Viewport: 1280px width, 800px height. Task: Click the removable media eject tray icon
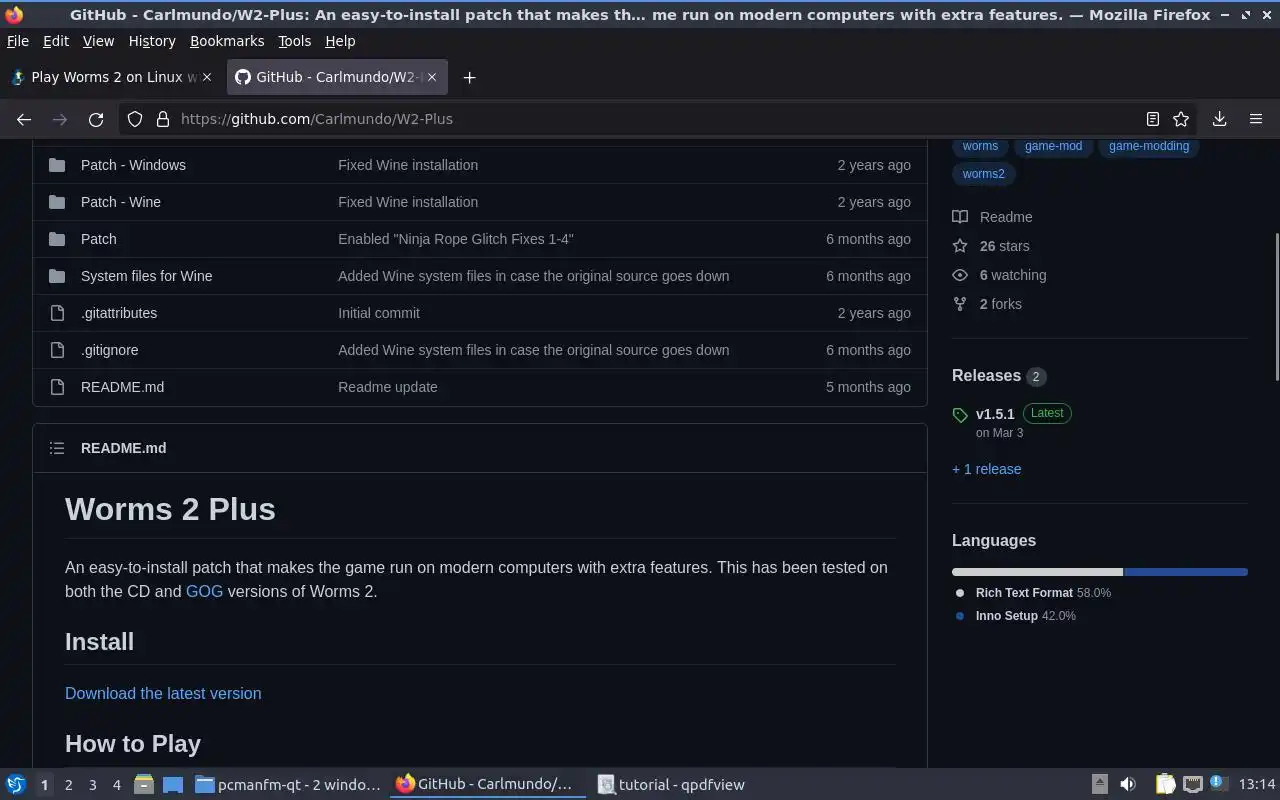1099,785
